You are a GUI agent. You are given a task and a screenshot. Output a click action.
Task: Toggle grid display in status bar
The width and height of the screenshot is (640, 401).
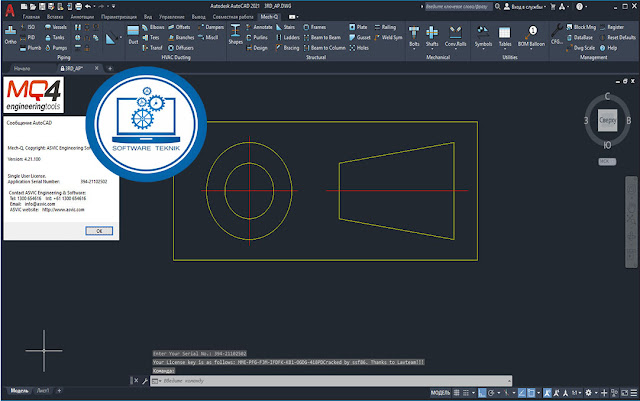point(457,393)
